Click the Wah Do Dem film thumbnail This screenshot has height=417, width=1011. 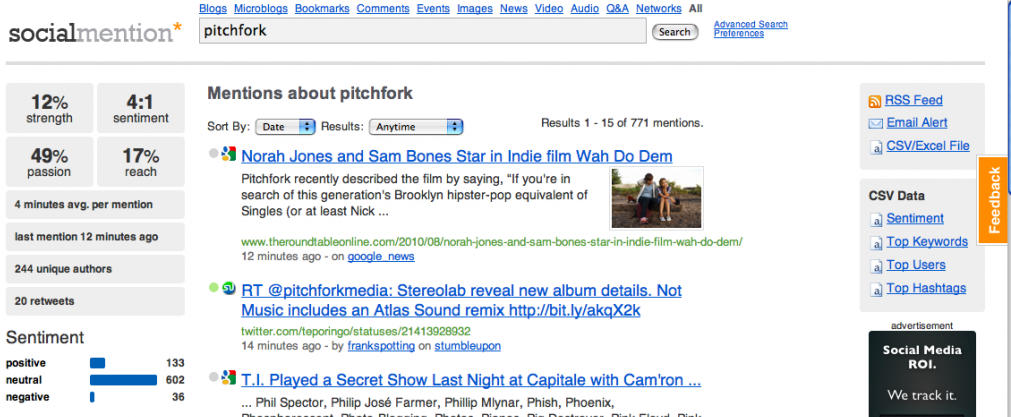click(656, 198)
